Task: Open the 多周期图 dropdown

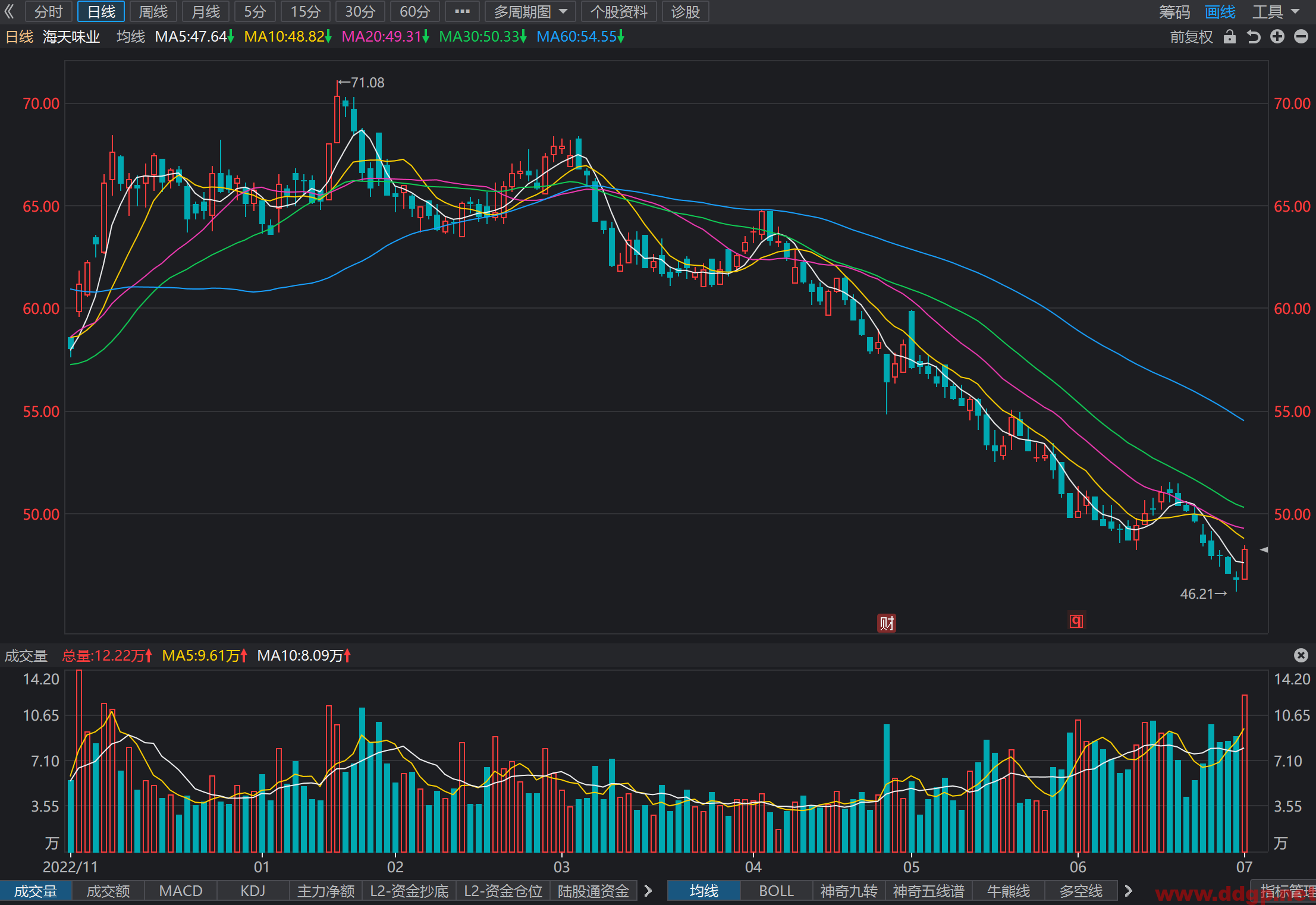Action: tap(530, 11)
